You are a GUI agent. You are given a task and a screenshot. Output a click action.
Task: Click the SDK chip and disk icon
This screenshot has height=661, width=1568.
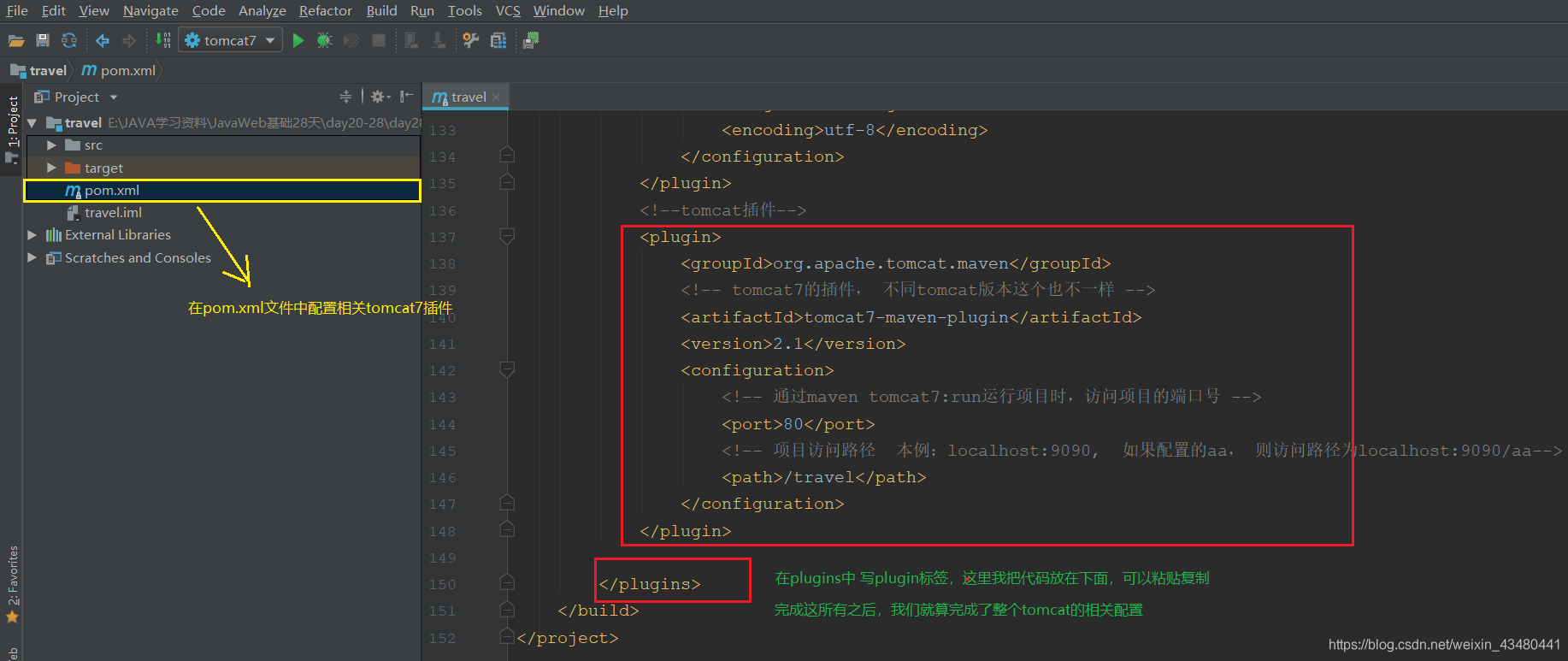(x=531, y=40)
